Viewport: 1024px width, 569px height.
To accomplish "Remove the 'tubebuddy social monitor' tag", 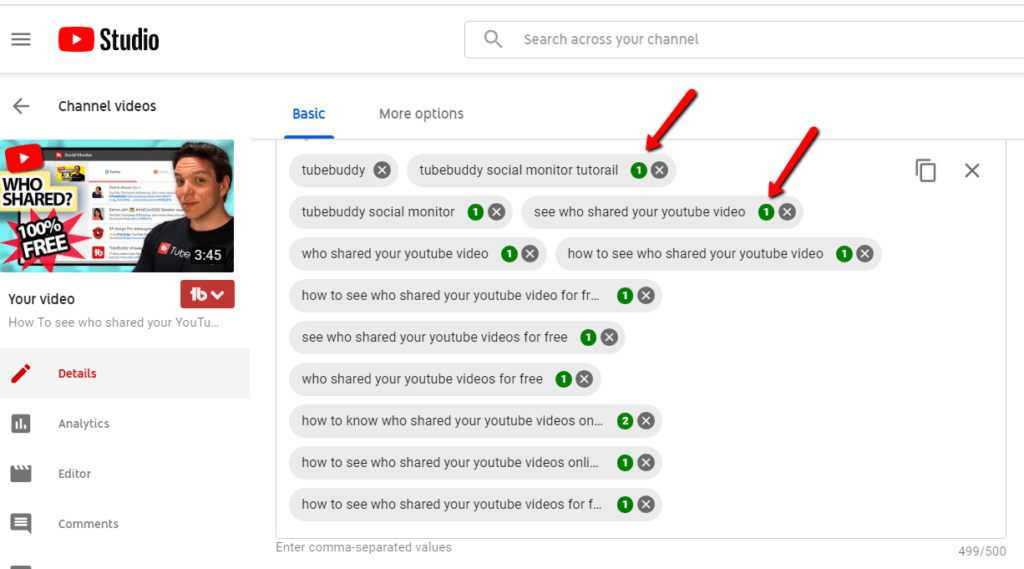I will (x=496, y=212).
